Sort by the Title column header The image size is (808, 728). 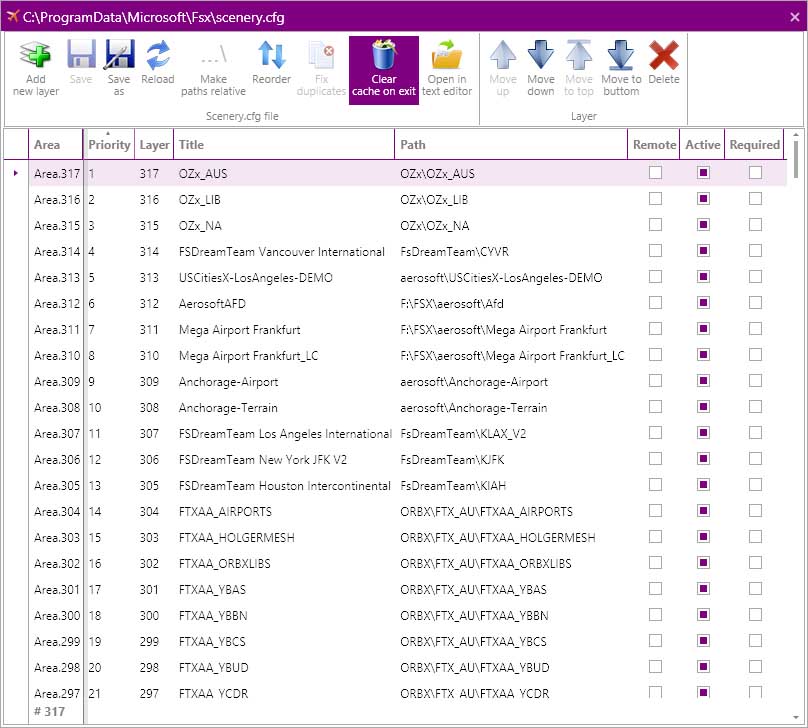[x=284, y=145]
